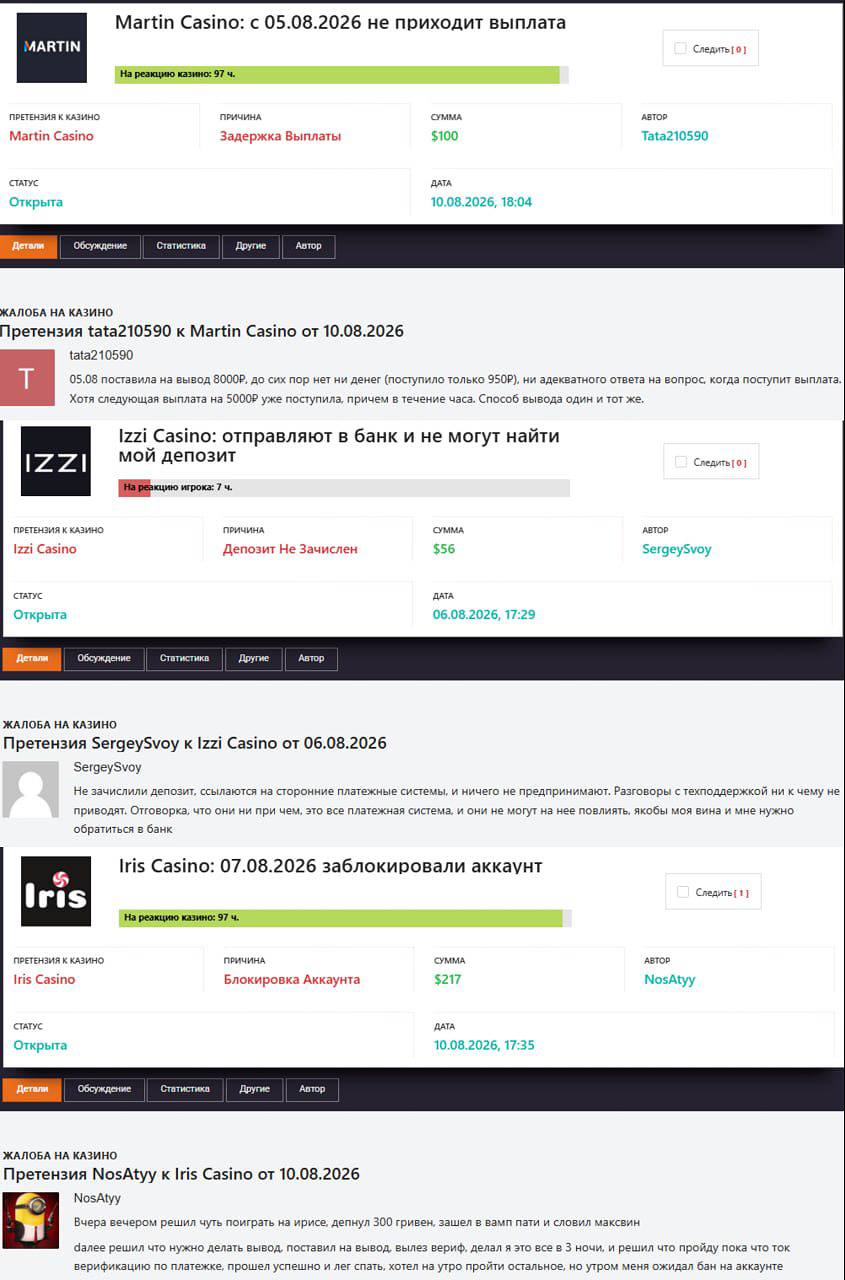Click Izzi player reaction progress bar
The width and height of the screenshot is (845, 1280).
pyautogui.click(x=344, y=488)
